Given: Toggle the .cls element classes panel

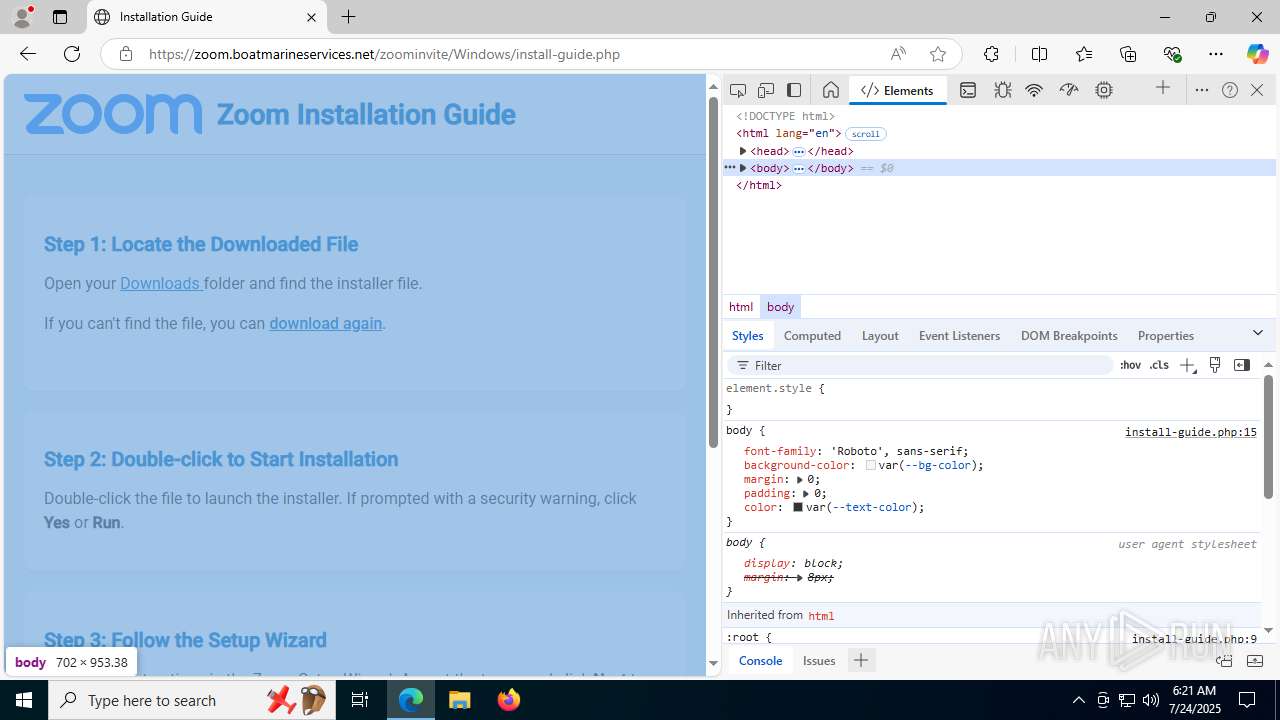Looking at the screenshot, I should coord(1159,365).
